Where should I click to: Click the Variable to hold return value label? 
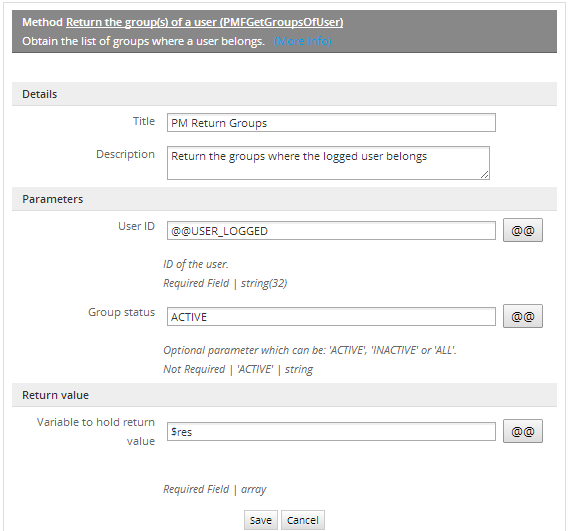click(96, 431)
